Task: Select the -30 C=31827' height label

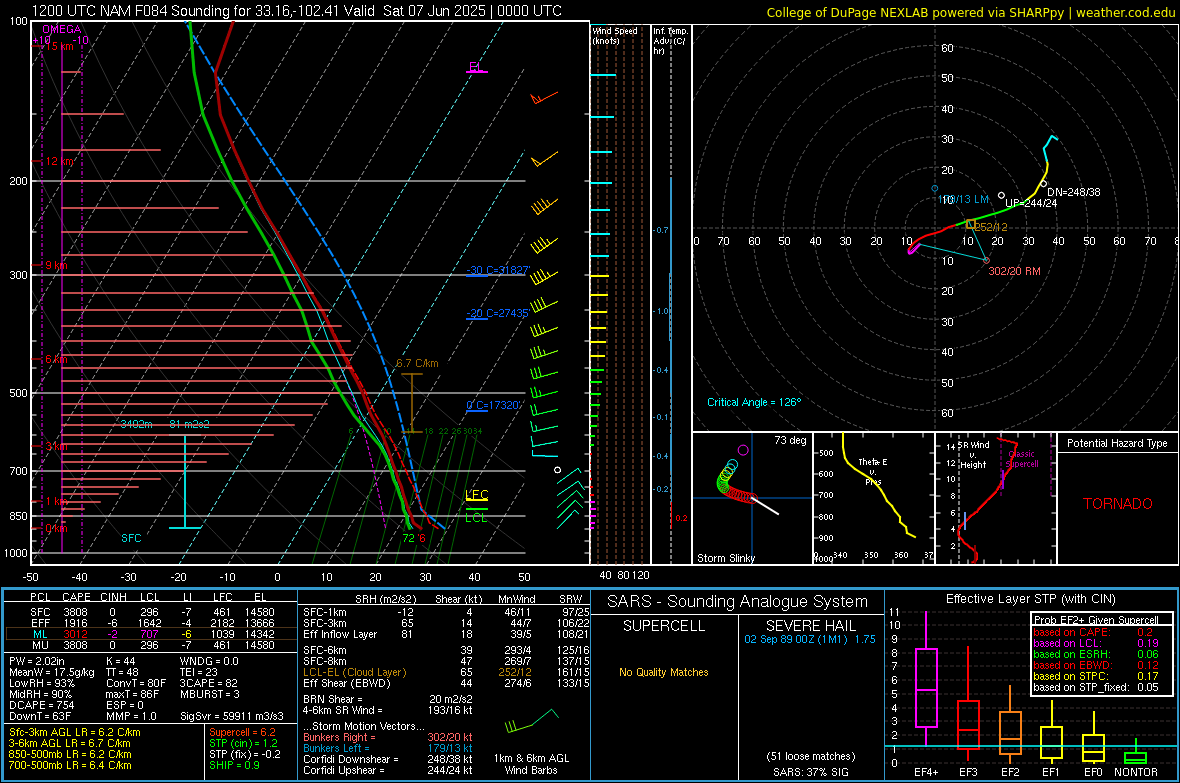Action: point(497,270)
